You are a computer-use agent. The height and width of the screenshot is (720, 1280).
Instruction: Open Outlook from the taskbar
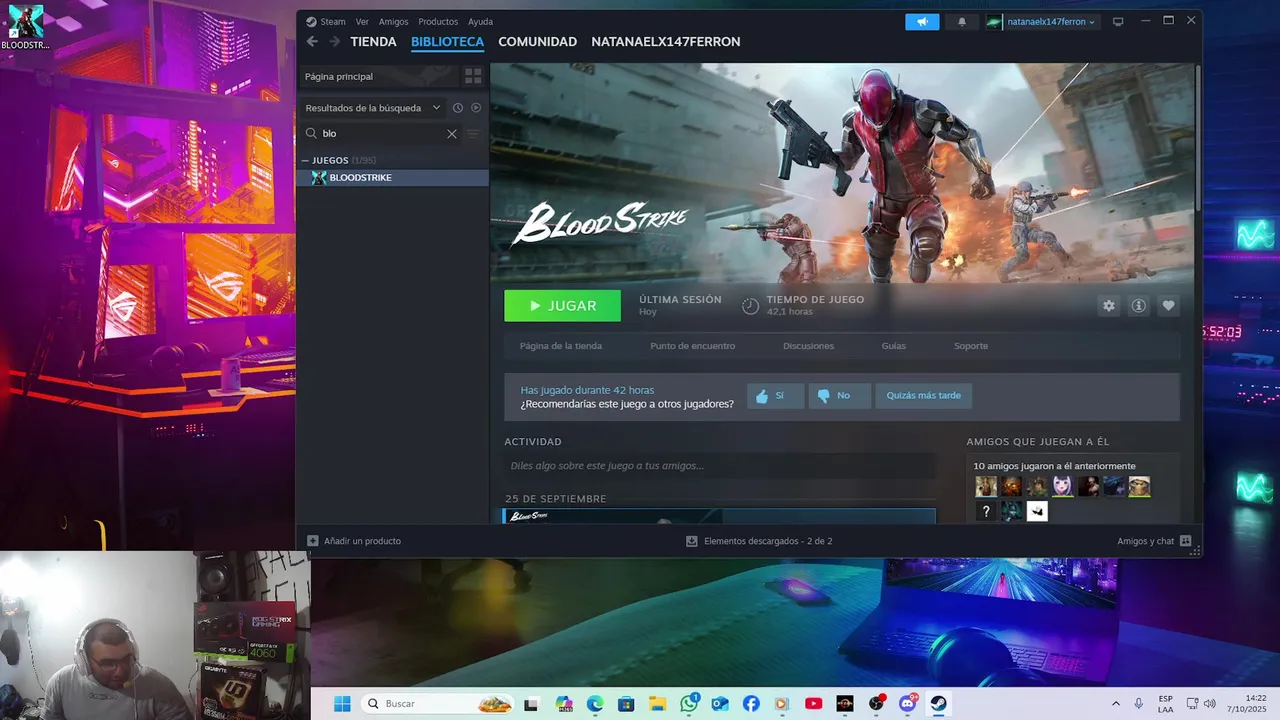click(720, 704)
